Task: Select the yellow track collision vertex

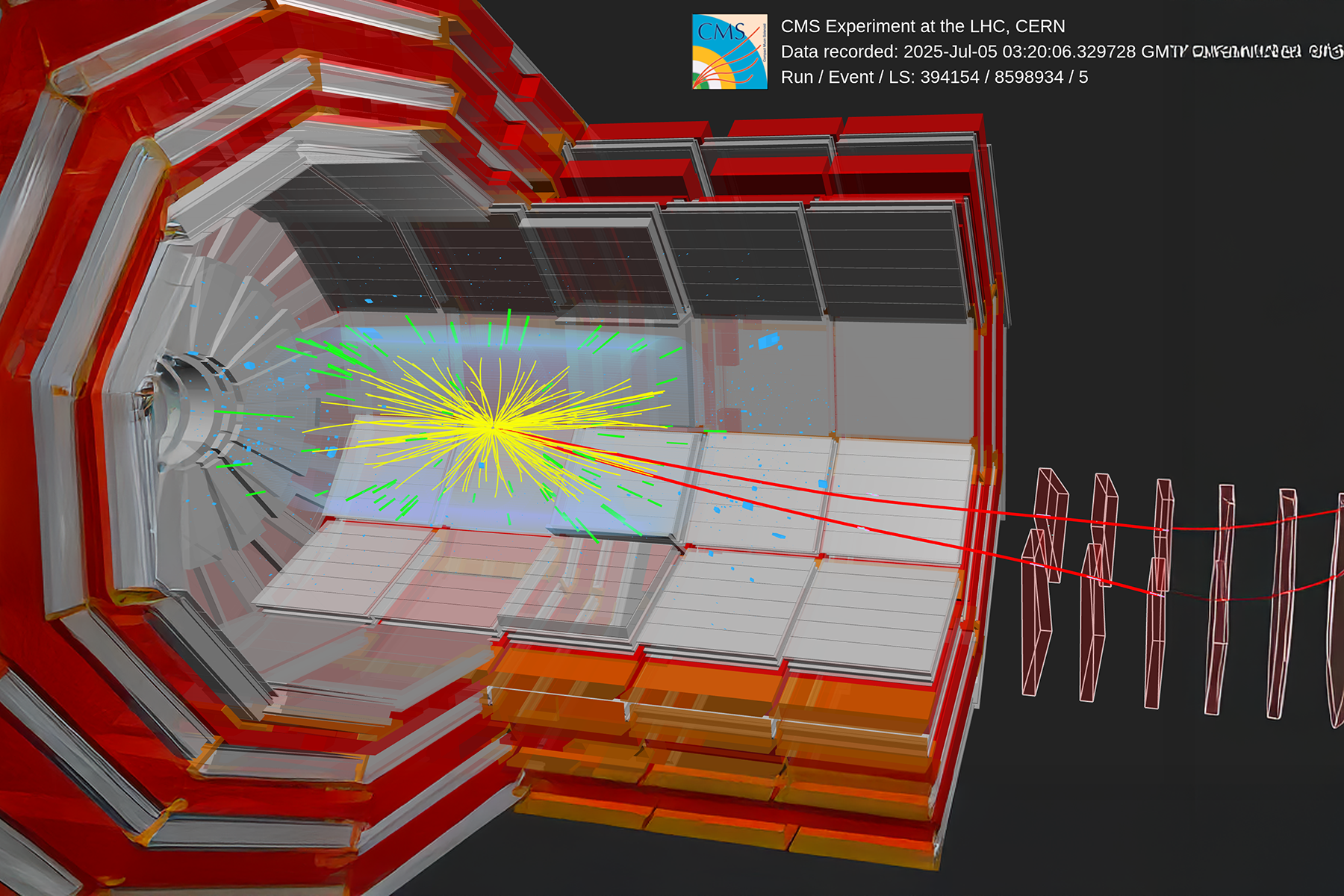Action: 493,427
